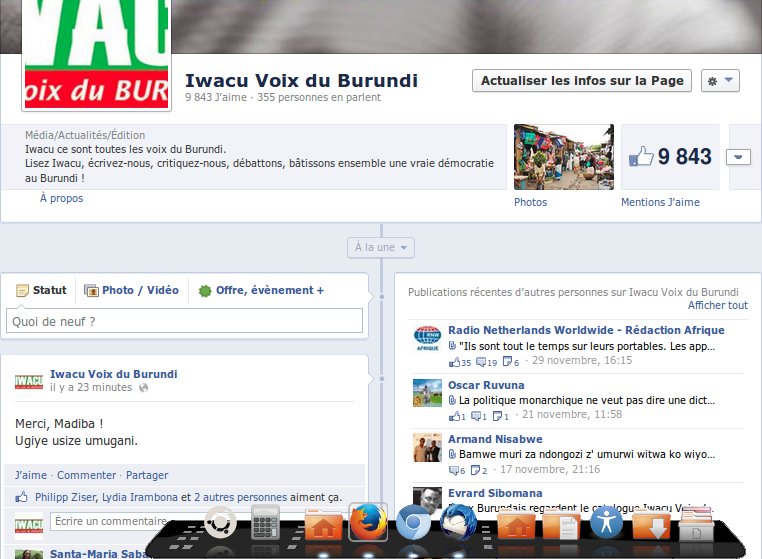Image resolution: width=762 pixels, height=559 pixels.
Task: Click Commenter under the Madiba post
Action: (x=87, y=475)
